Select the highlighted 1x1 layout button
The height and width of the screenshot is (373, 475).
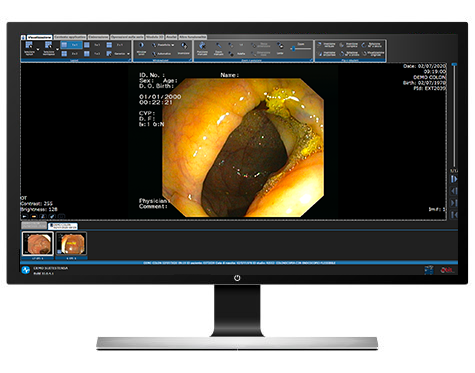(71, 45)
